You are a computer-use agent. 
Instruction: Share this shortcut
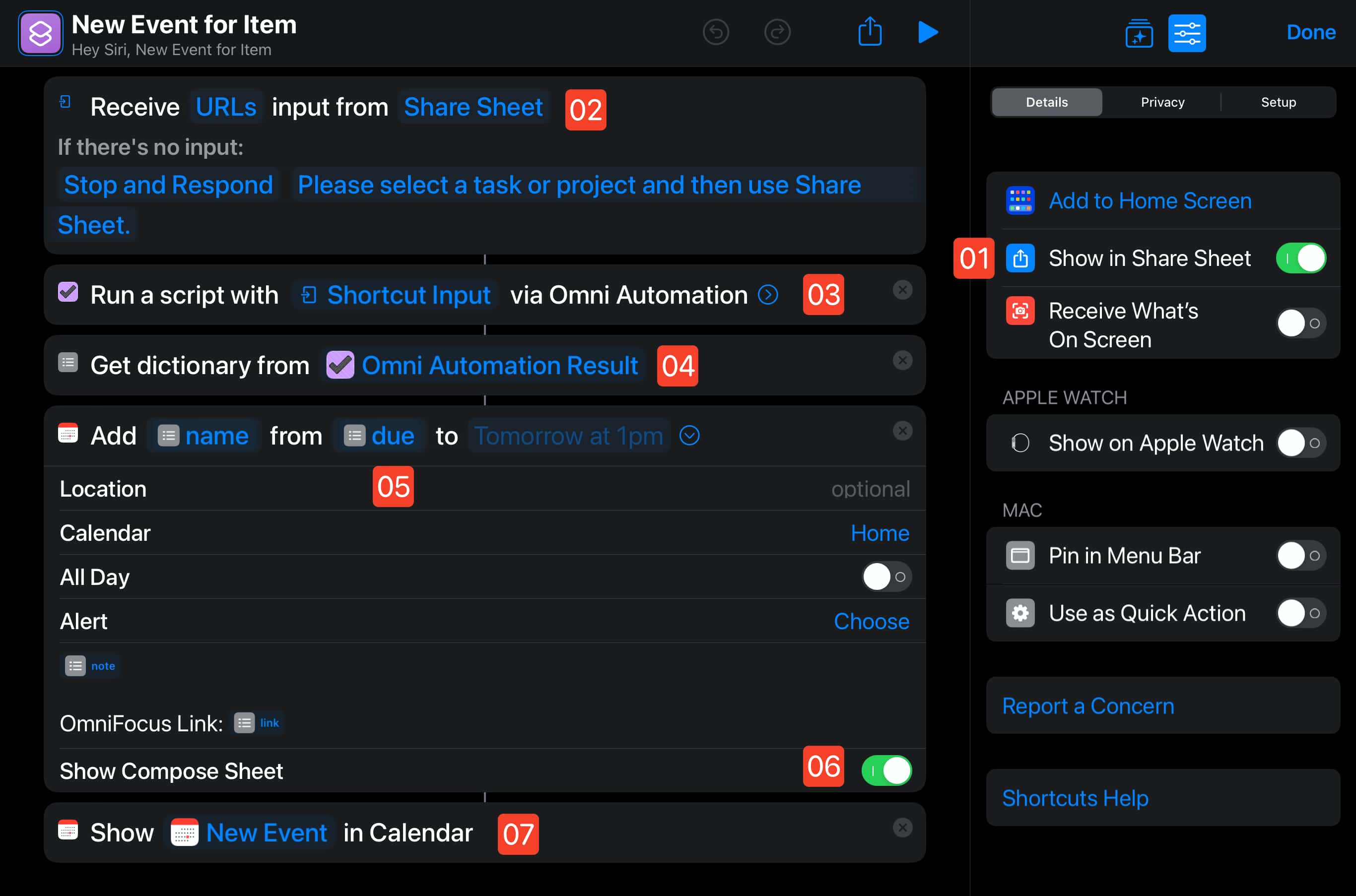[870, 31]
